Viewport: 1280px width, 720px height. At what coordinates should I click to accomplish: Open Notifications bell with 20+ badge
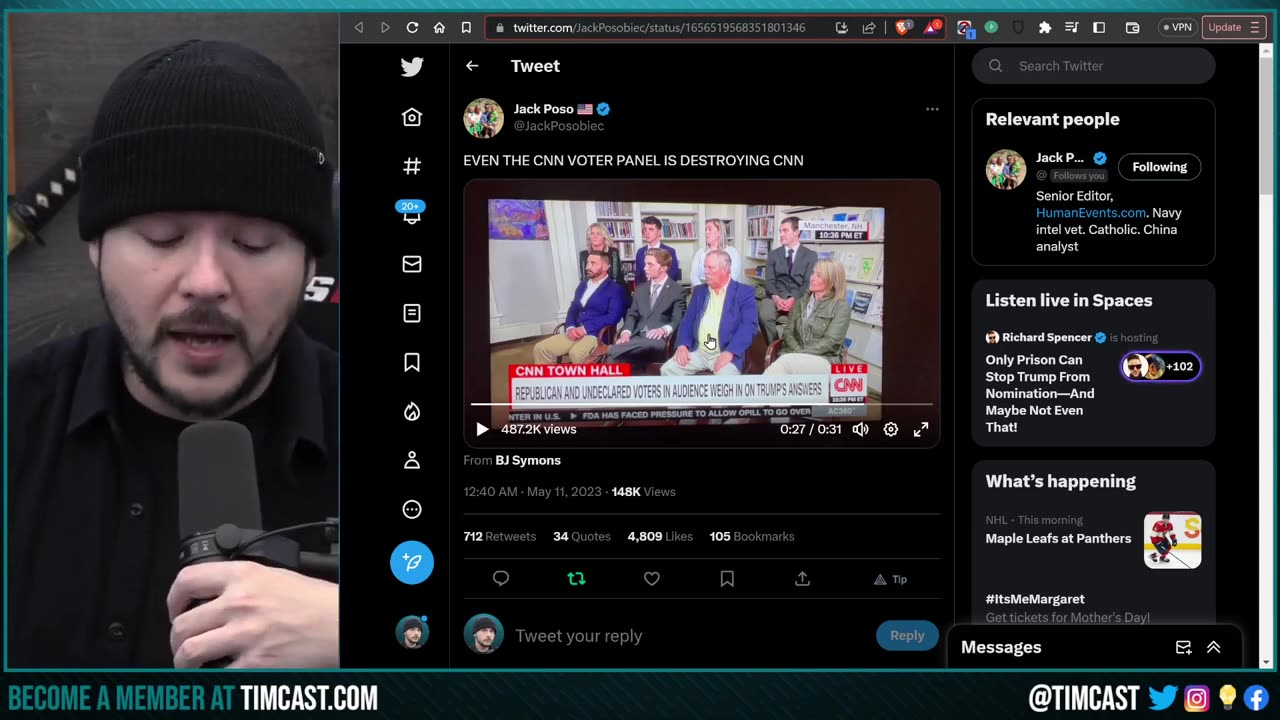412,213
